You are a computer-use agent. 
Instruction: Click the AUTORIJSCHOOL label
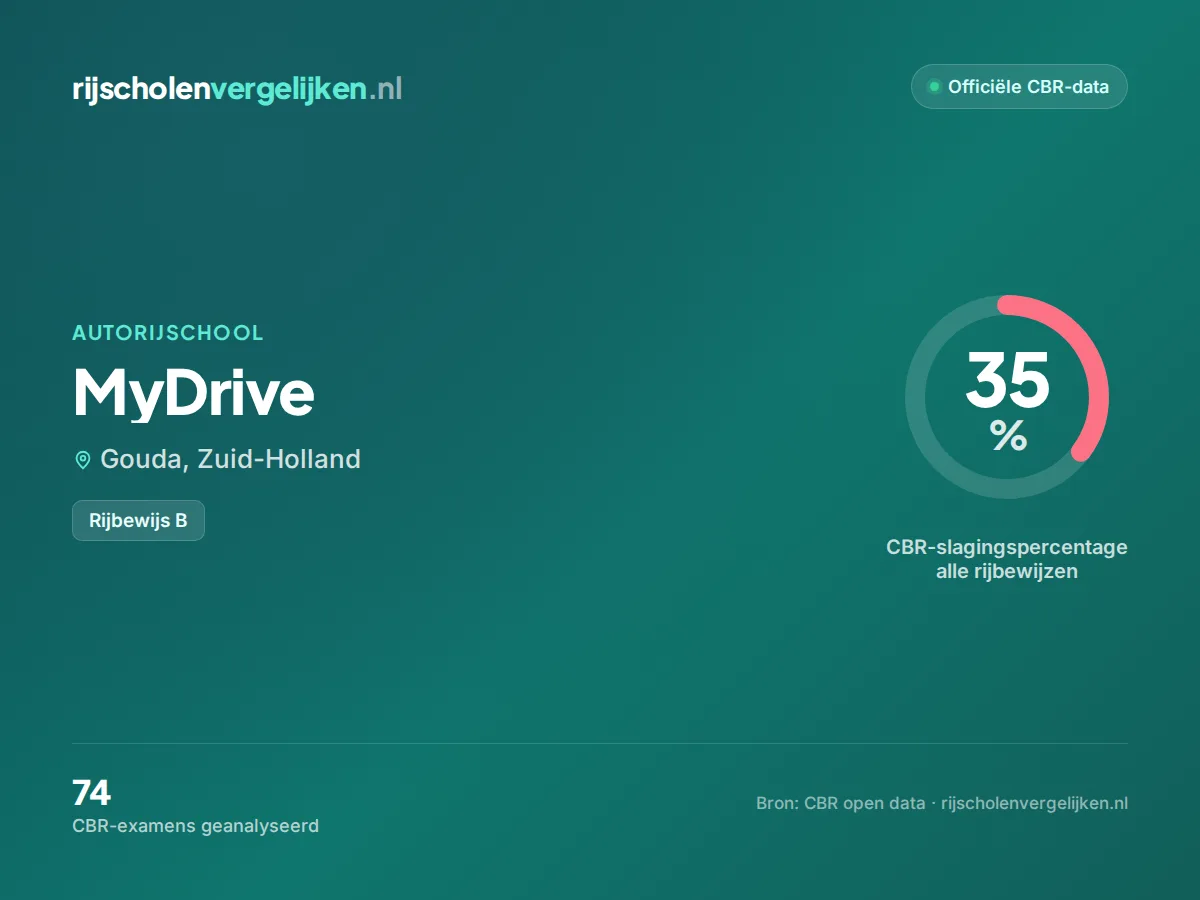(x=168, y=333)
